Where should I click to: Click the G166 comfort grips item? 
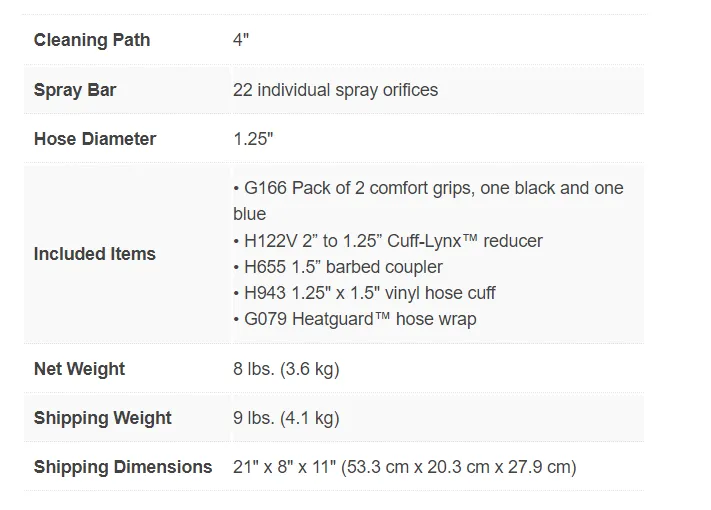[x=429, y=201]
